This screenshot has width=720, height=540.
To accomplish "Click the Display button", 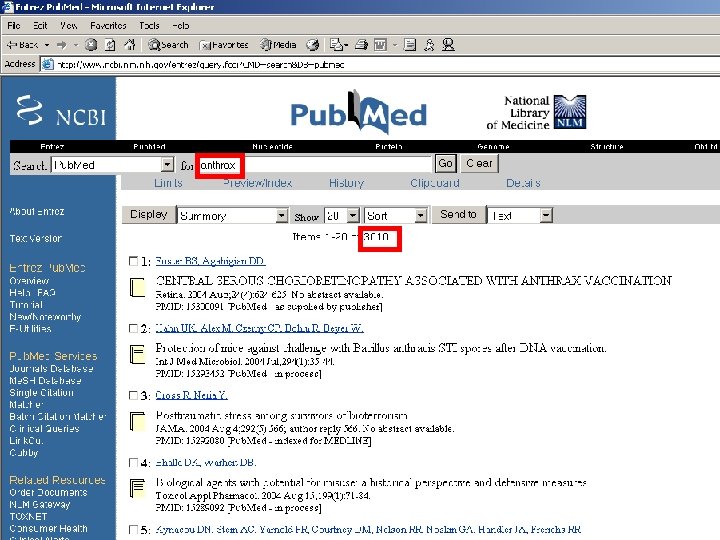I will [148, 214].
